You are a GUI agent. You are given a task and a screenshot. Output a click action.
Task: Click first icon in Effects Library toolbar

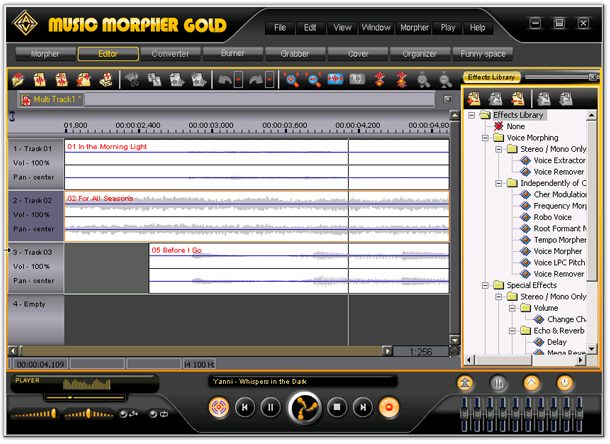click(x=473, y=99)
